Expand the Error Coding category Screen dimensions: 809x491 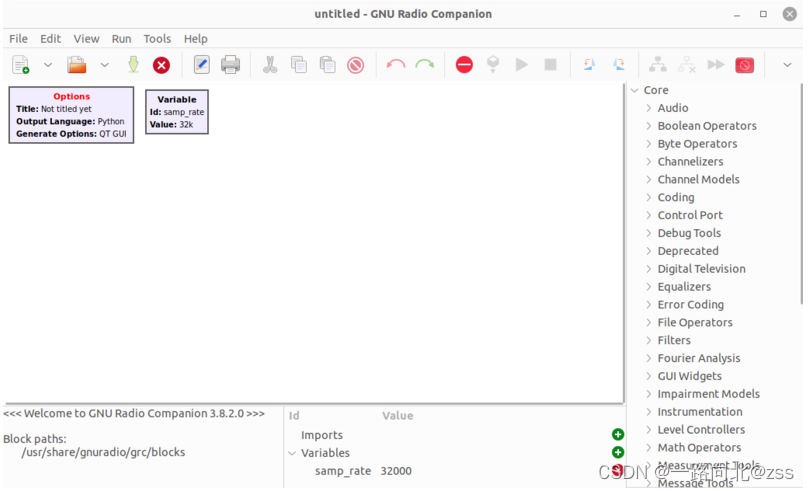click(x=649, y=305)
